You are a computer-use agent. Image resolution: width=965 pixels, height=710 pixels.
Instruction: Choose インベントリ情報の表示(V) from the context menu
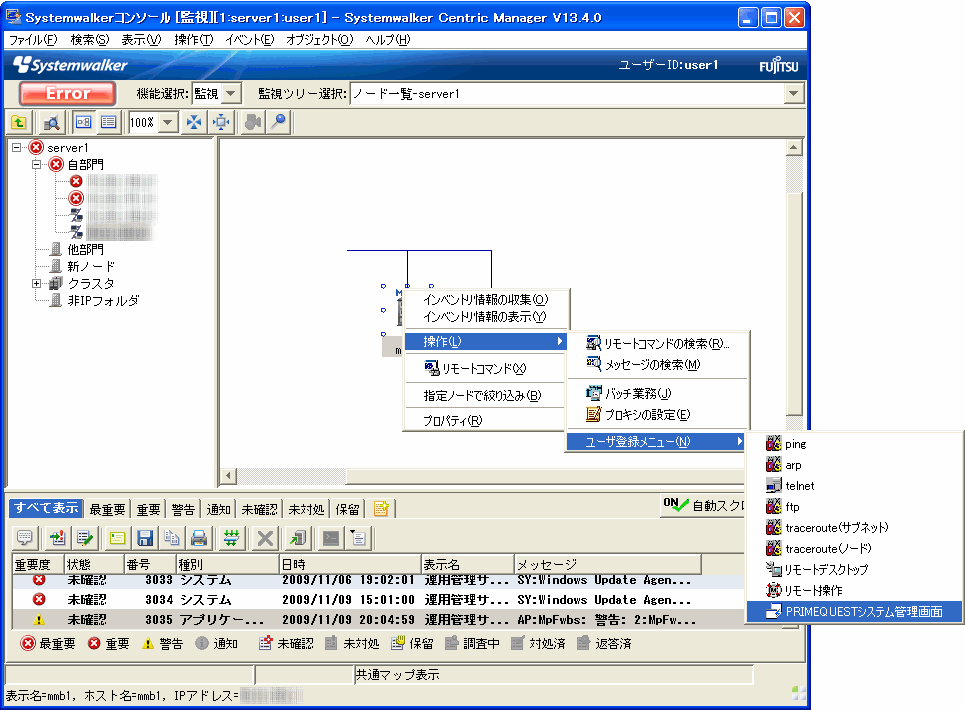486,317
